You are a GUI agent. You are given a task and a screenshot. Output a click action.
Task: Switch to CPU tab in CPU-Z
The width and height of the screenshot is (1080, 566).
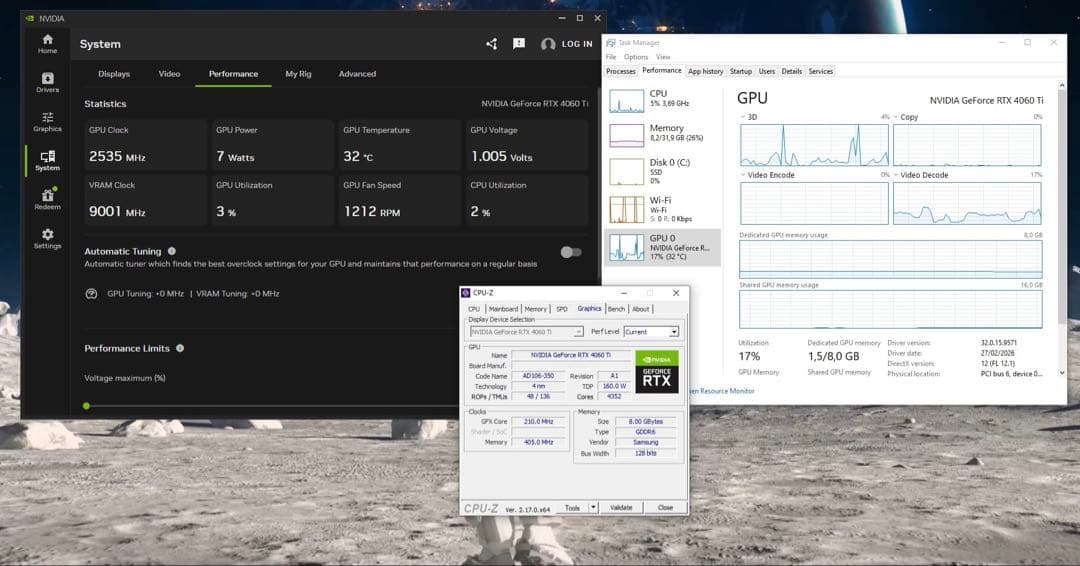coord(474,309)
